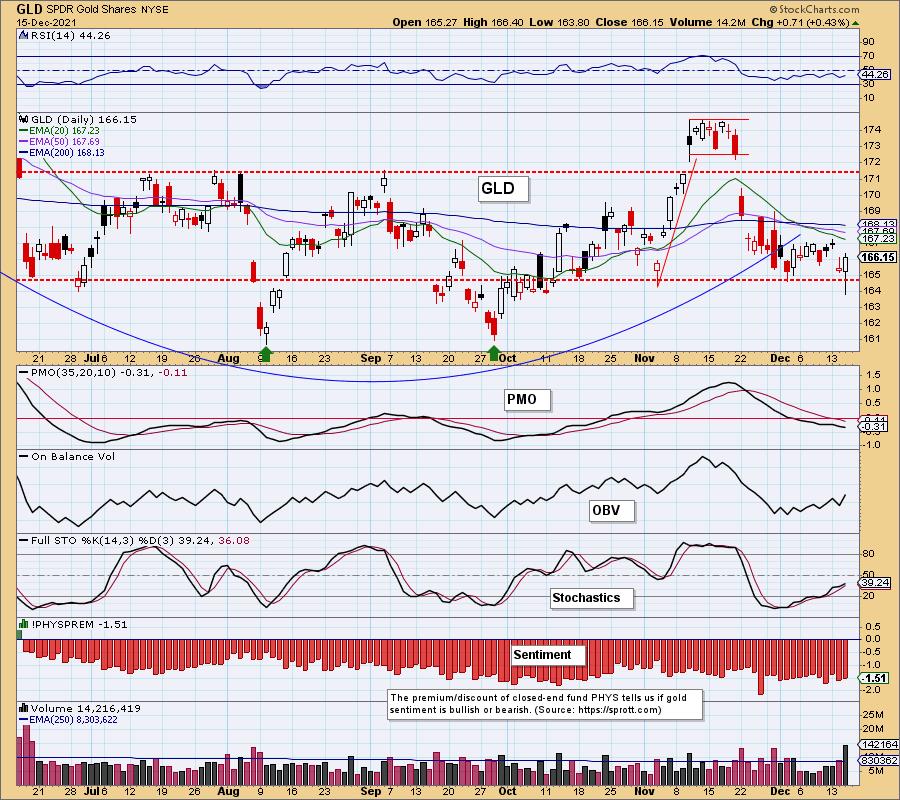900x800 pixels.
Task: Click the EMA(50) 167.69 legend entry
Action: (x=60, y=142)
